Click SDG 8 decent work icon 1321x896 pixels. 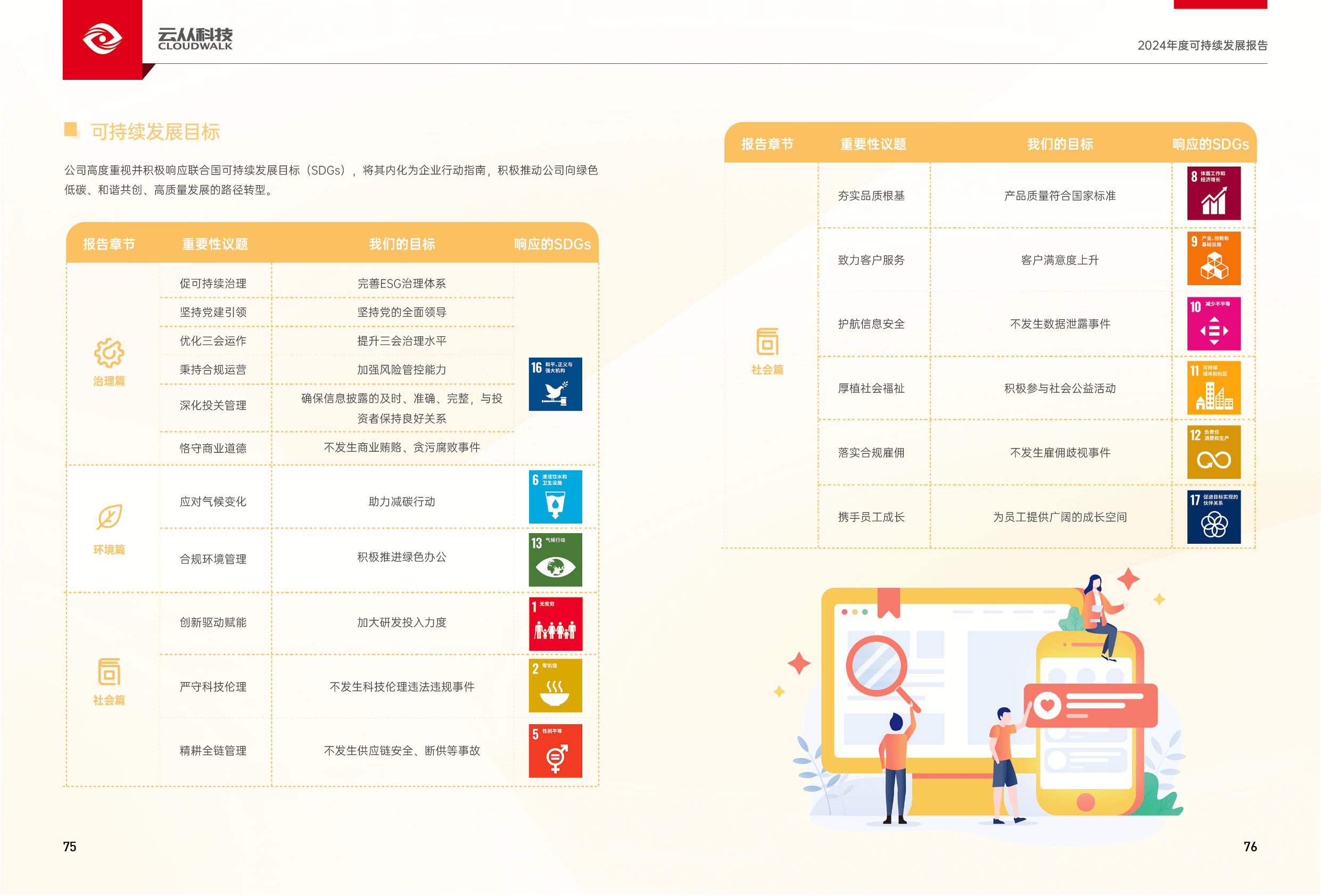pos(1213,193)
